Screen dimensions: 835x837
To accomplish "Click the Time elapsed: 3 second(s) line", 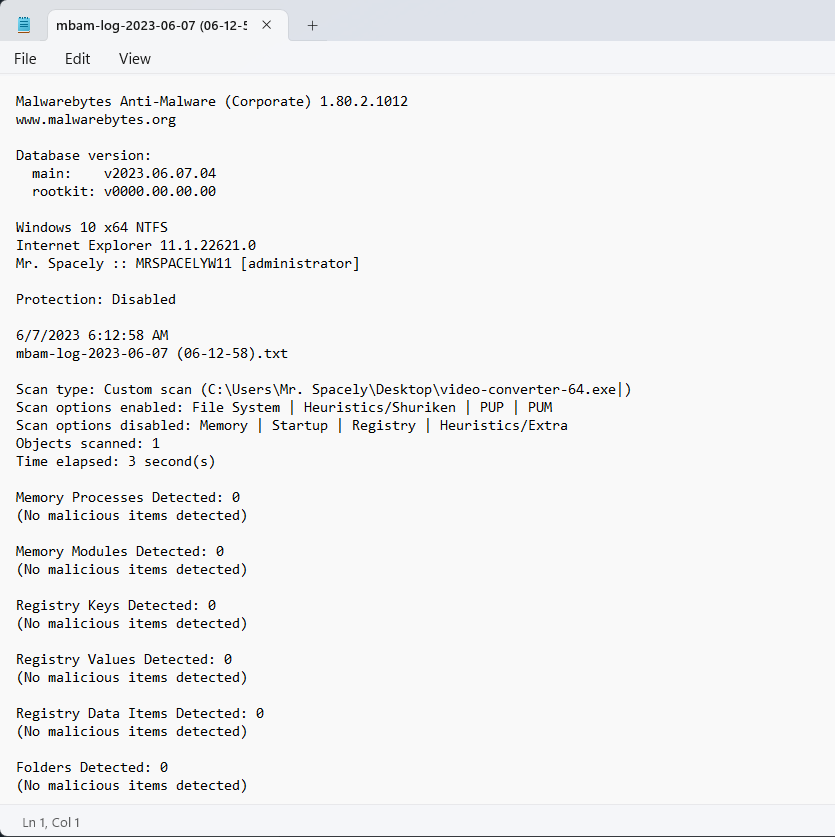I will click(116, 461).
